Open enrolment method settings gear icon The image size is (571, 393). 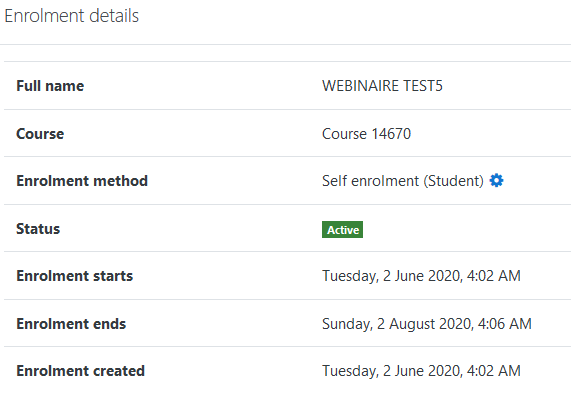tap(496, 180)
